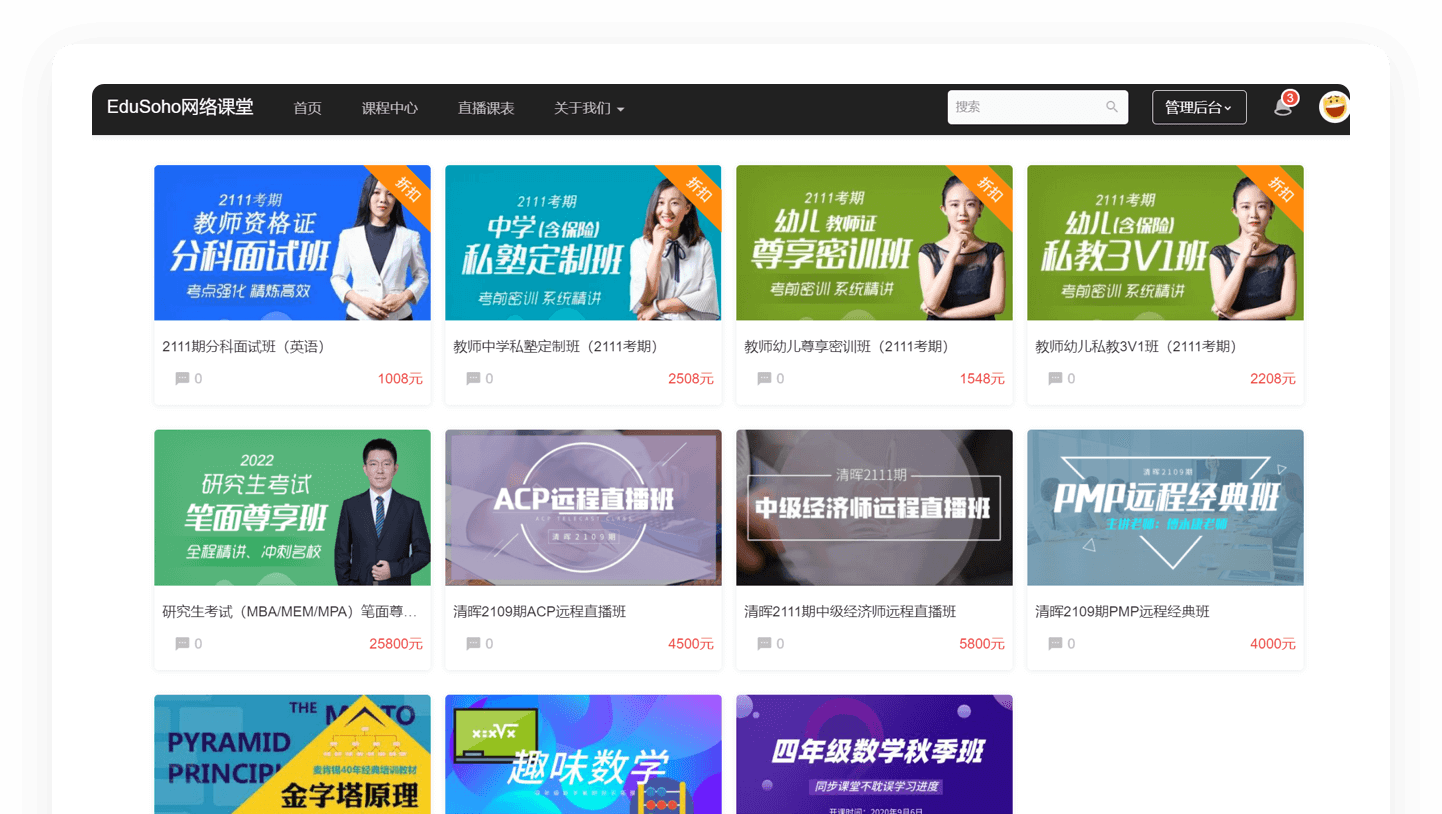Open the 四年级数学秋季班 course thumbnail
This screenshot has height=814, width=1442.
874,755
